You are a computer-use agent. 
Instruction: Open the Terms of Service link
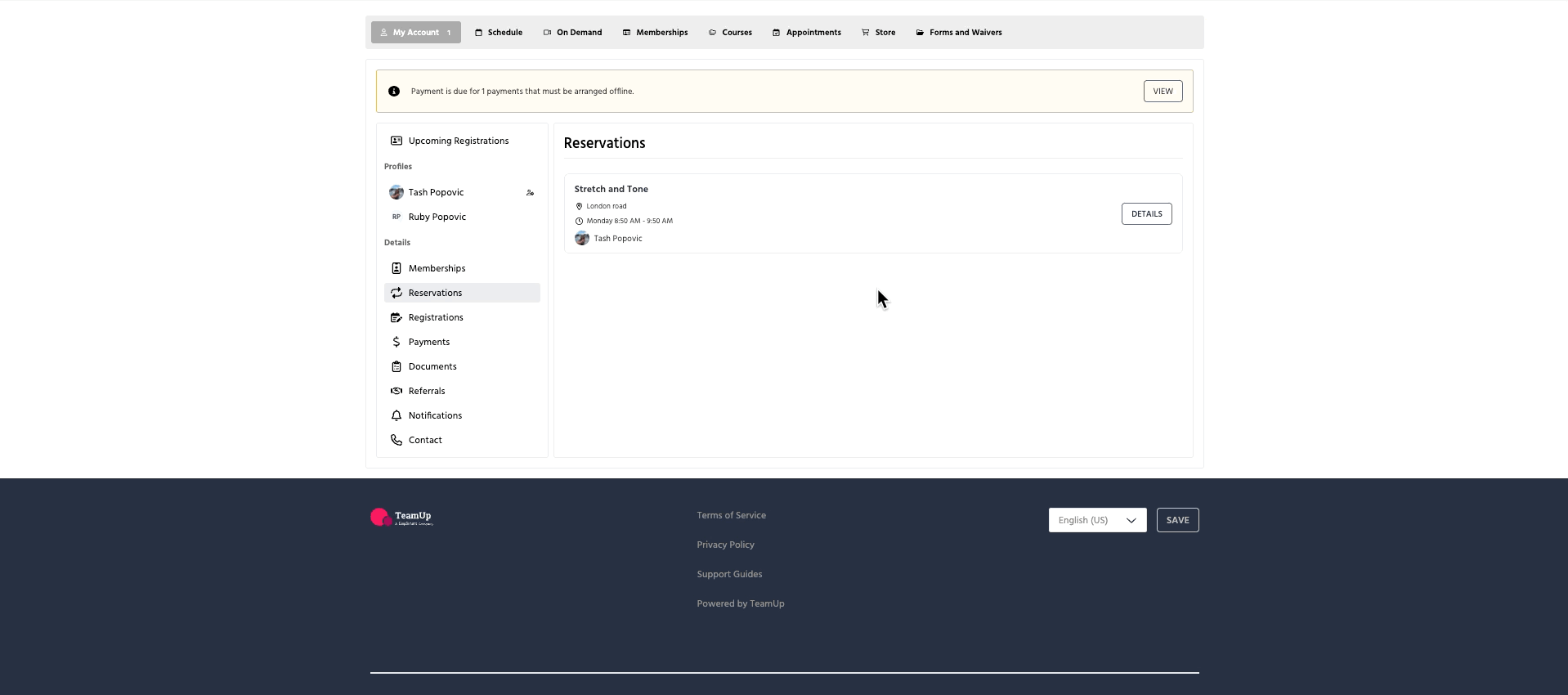[731, 515]
